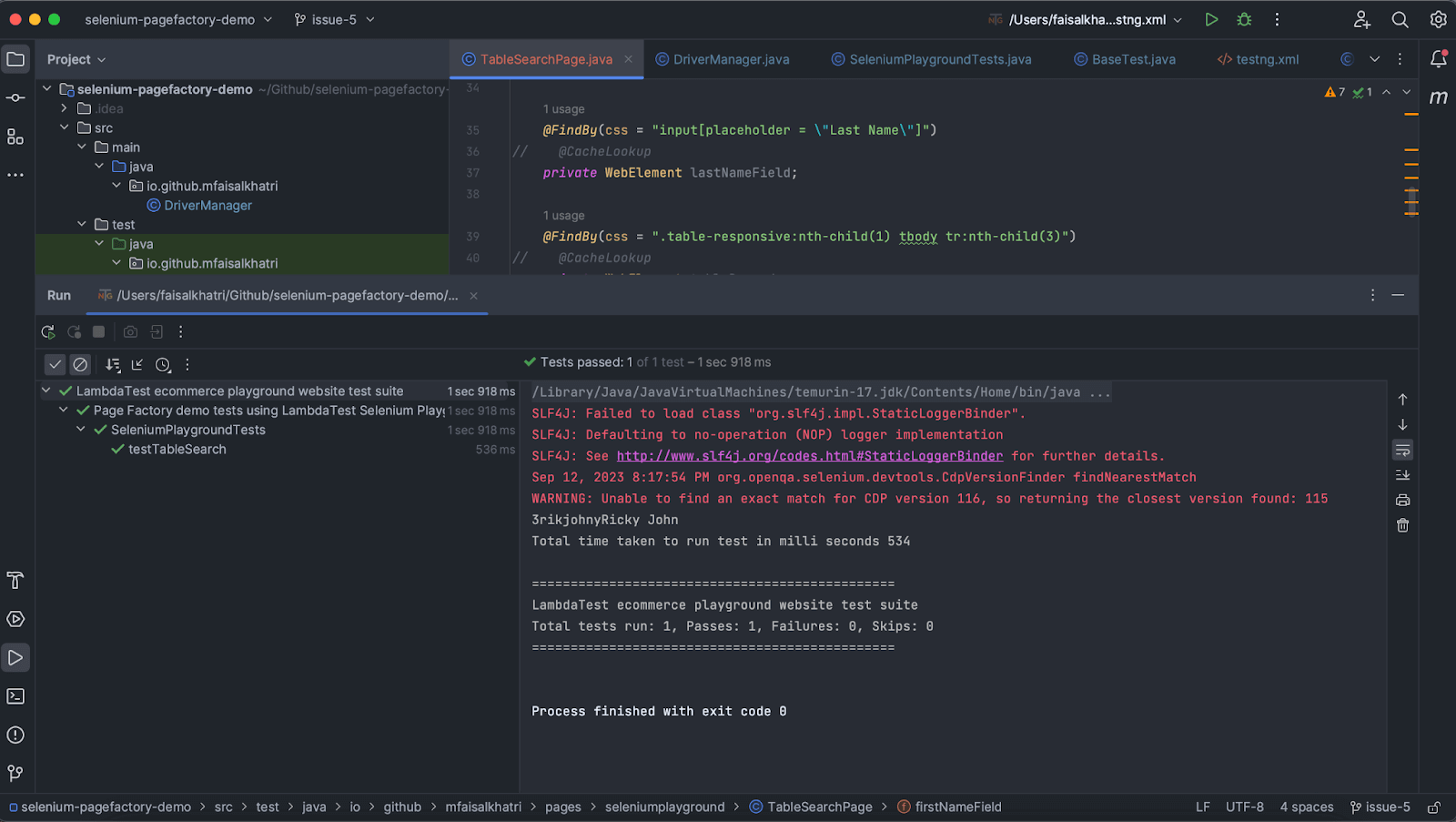Switch to the DriverManager.java tab
Screen dimensions: 1456x822
[731, 59]
